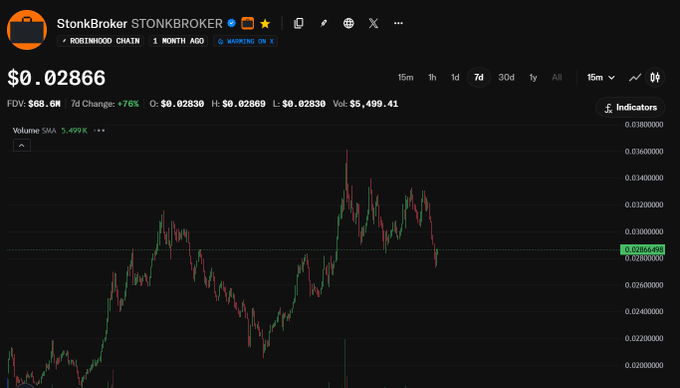Click the 0.02000000 price axis label

click(644, 365)
